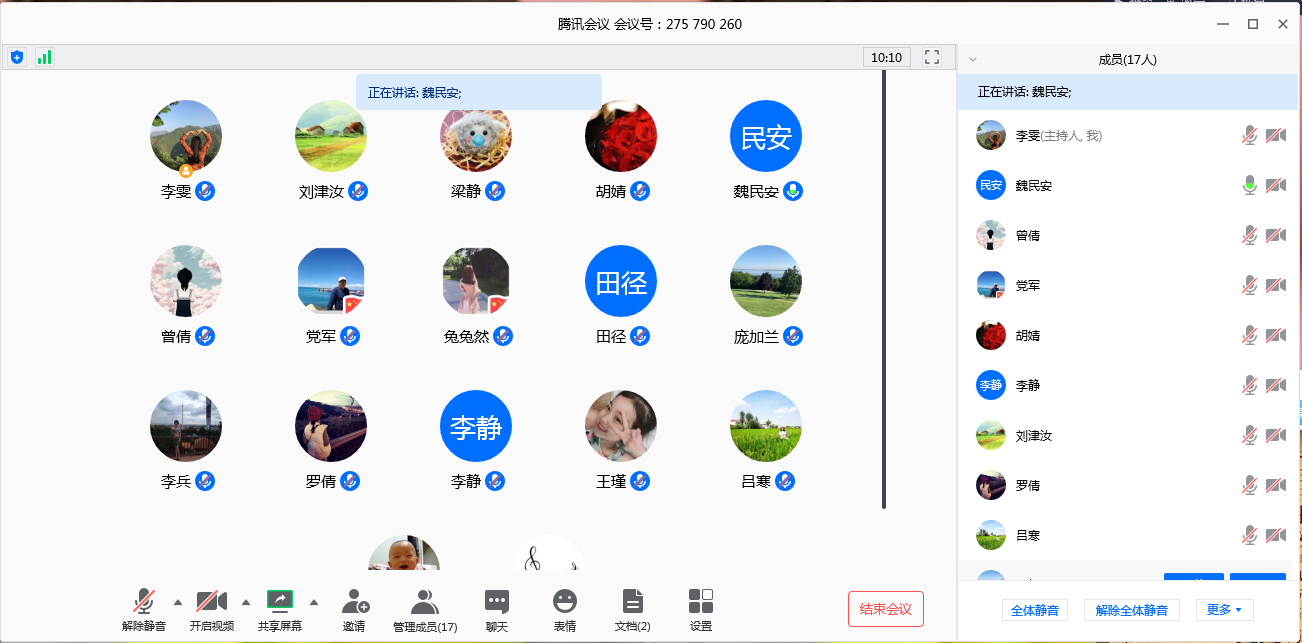Image resolution: width=1302 pixels, height=643 pixels.
Task: Turn on camera with 开启视频
Action: [x=212, y=610]
